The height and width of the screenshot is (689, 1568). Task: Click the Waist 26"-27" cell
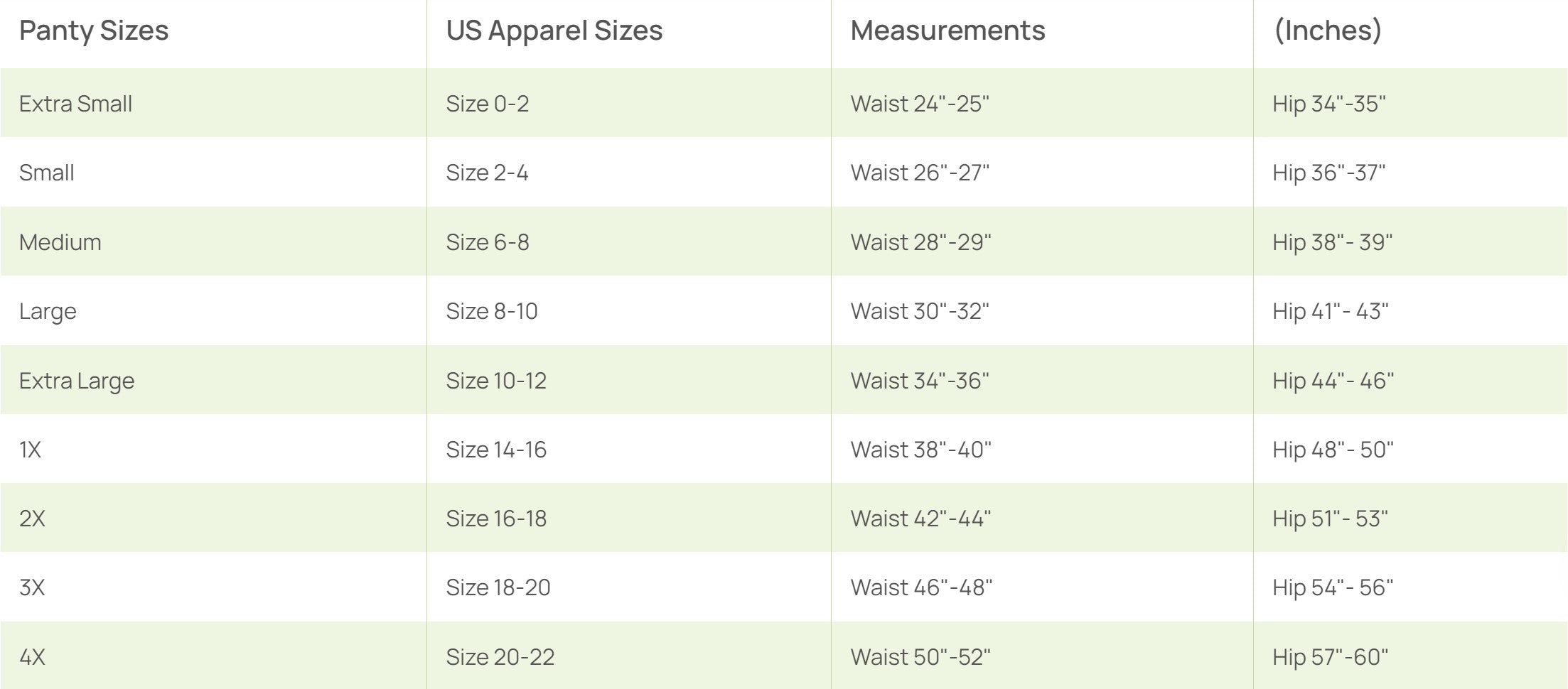point(920,173)
